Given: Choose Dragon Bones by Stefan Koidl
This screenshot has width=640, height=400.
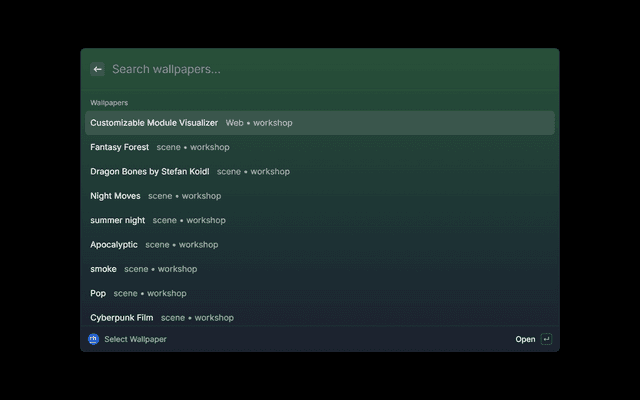Looking at the screenshot, I should (x=320, y=171).
